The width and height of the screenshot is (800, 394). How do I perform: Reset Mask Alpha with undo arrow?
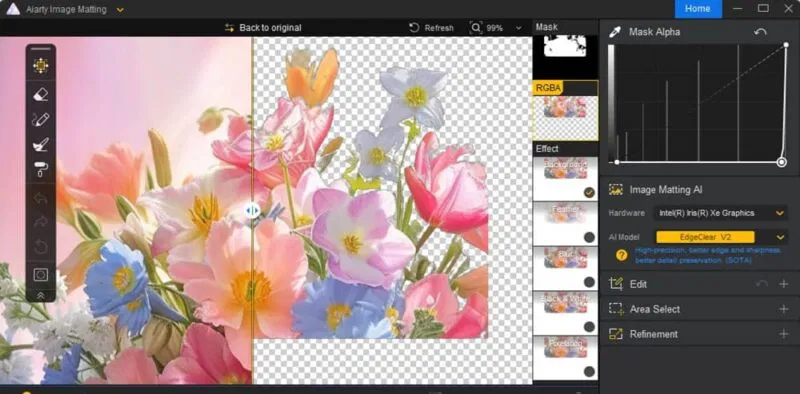pyautogui.click(x=760, y=32)
